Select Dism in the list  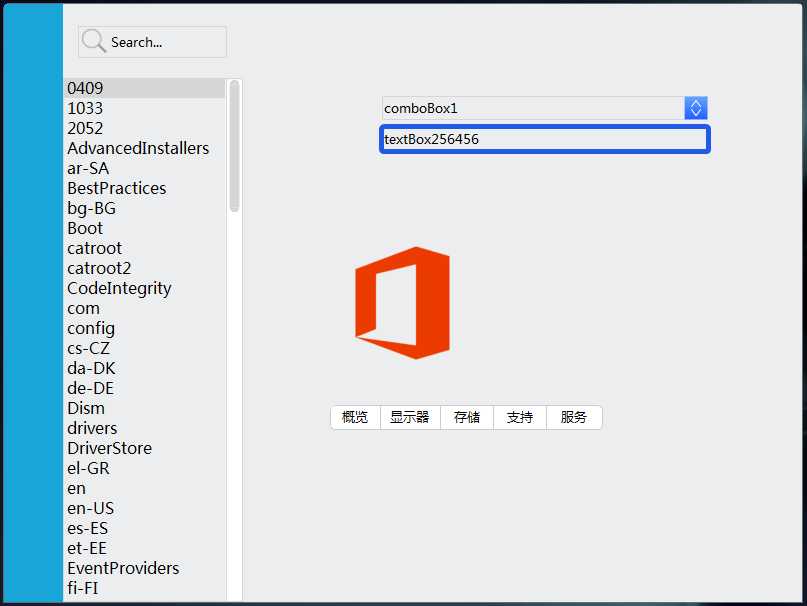(x=145, y=408)
